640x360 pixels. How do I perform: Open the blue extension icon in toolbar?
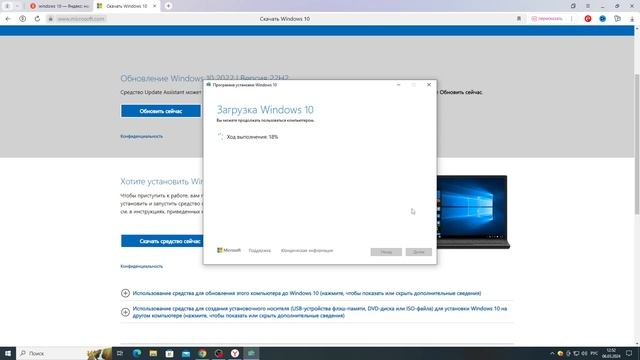[602, 19]
